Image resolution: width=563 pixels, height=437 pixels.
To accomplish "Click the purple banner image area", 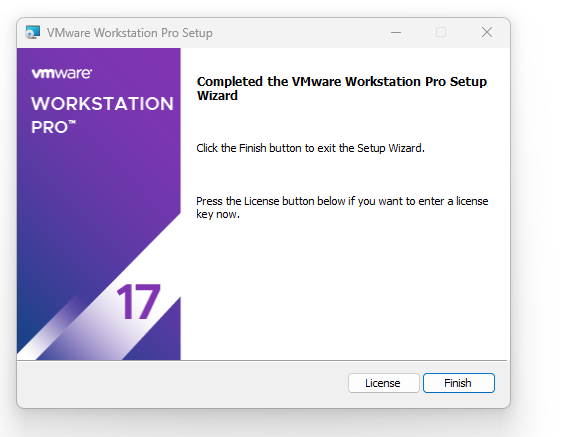I will click(x=99, y=204).
